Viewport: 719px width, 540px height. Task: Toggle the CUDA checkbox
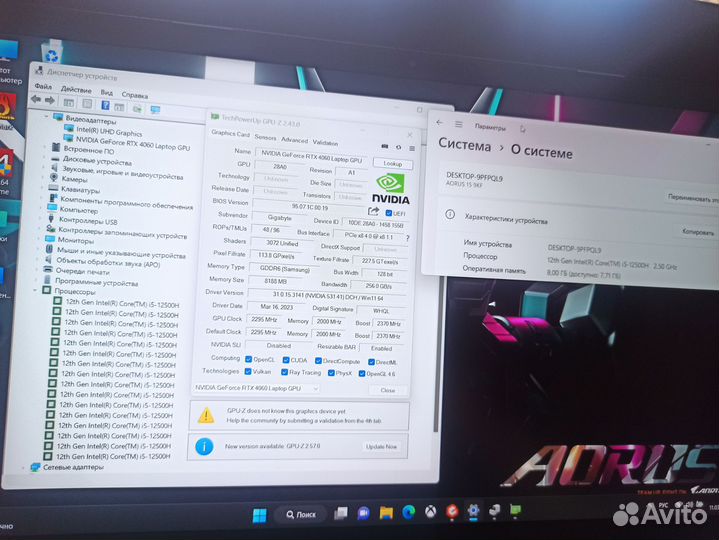(x=286, y=360)
